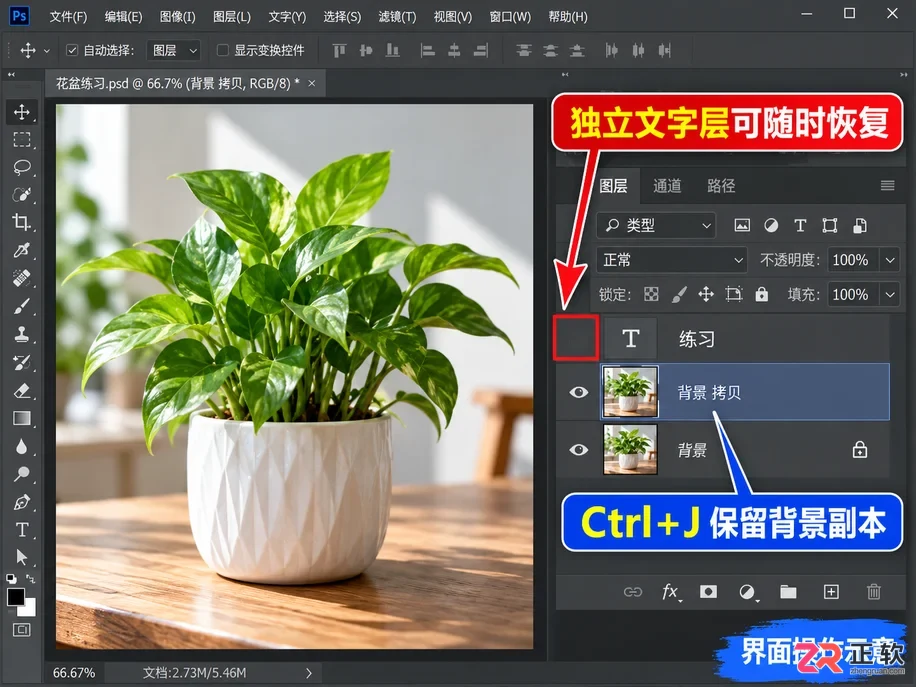Open the 正常 blend mode dropdown
This screenshot has height=687, width=916.
point(672,260)
